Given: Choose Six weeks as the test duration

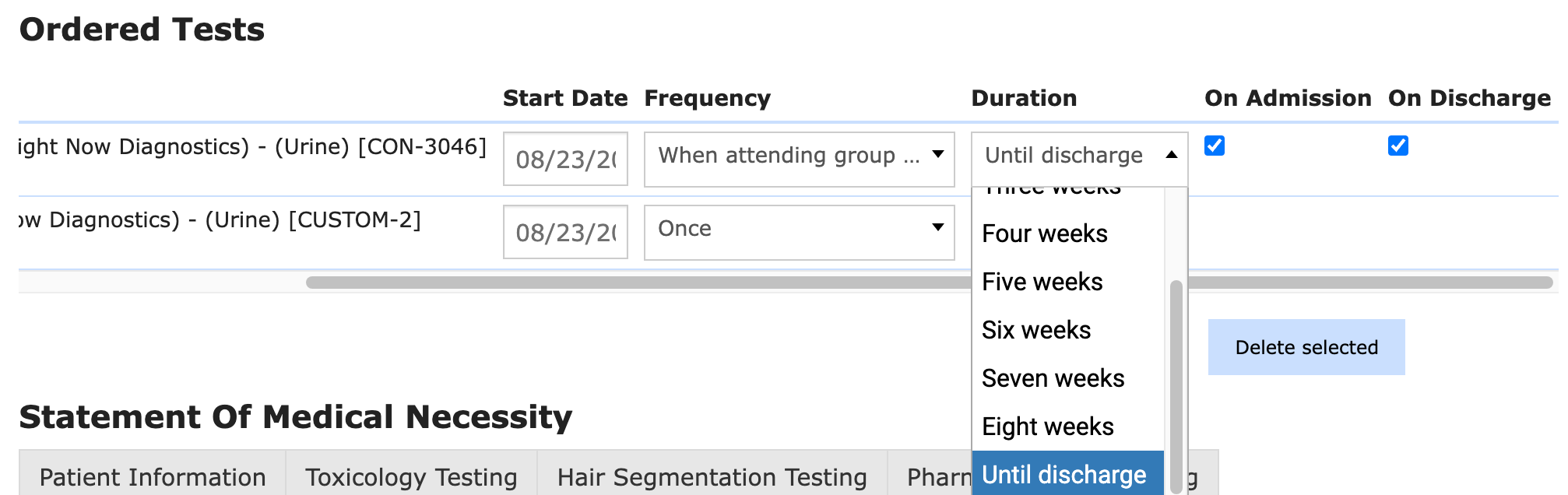Looking at the screenshot, I should click(x=1036, y=330).
